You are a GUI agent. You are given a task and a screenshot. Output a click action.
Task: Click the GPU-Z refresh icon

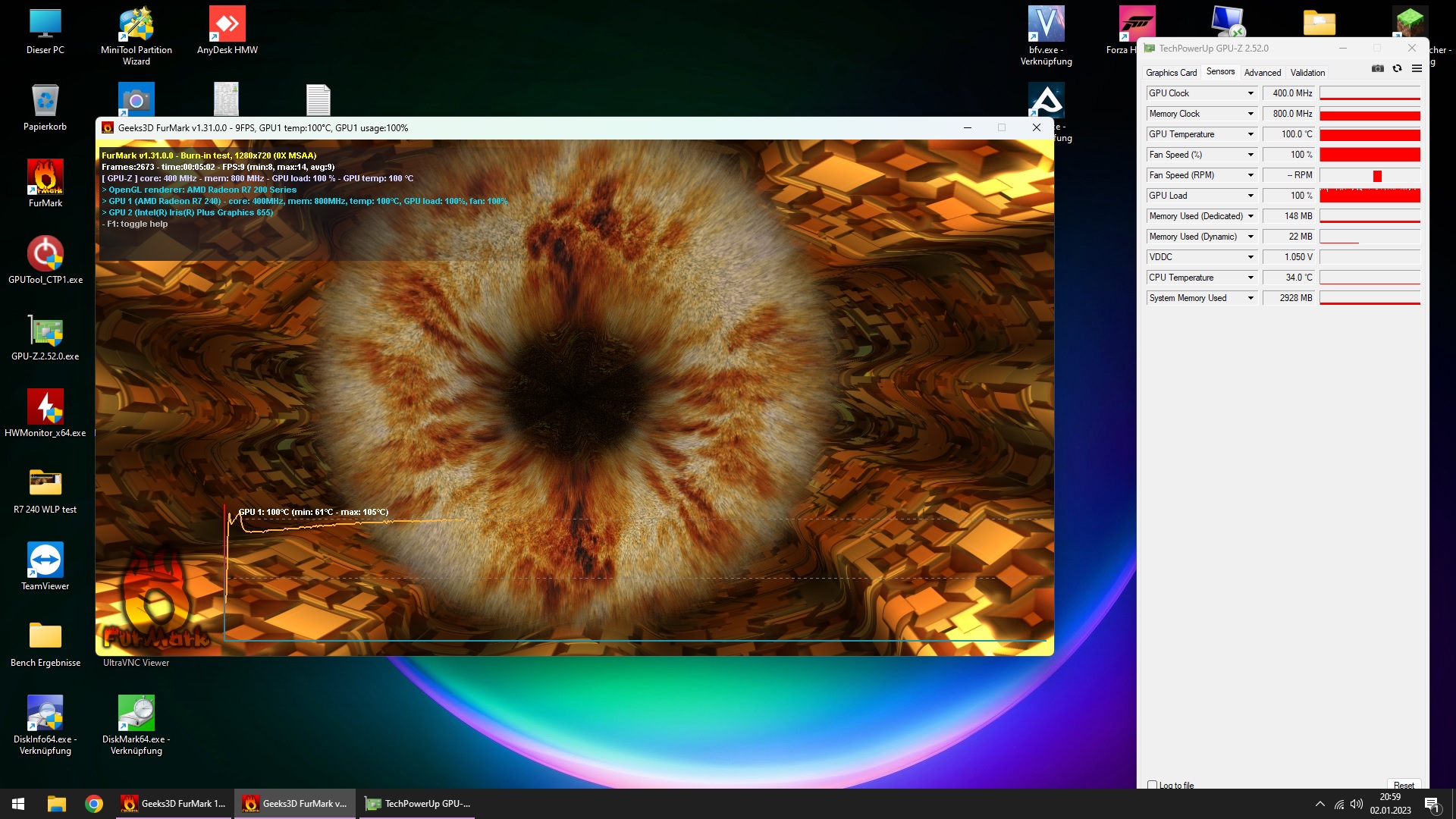[1397, 69]
